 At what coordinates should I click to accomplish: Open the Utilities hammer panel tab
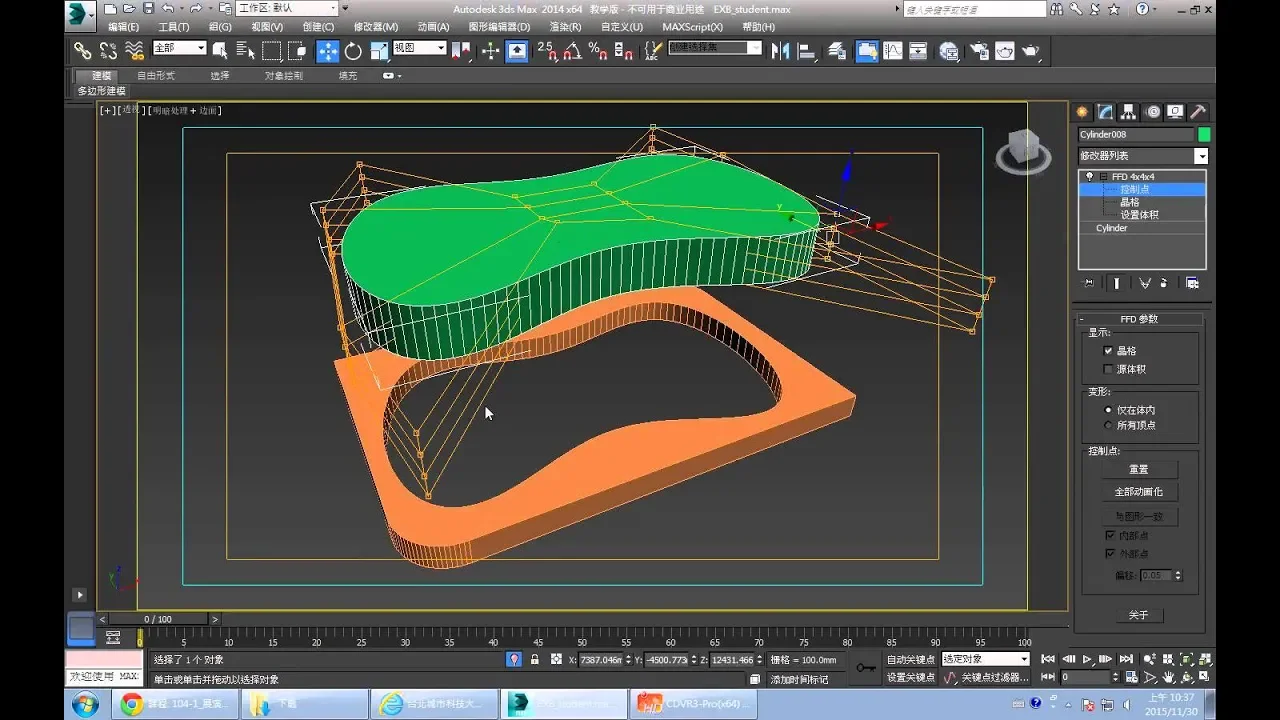(1197, 112)
